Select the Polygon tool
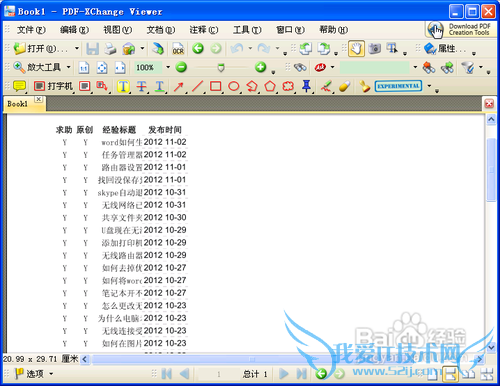 click(270, 86)
